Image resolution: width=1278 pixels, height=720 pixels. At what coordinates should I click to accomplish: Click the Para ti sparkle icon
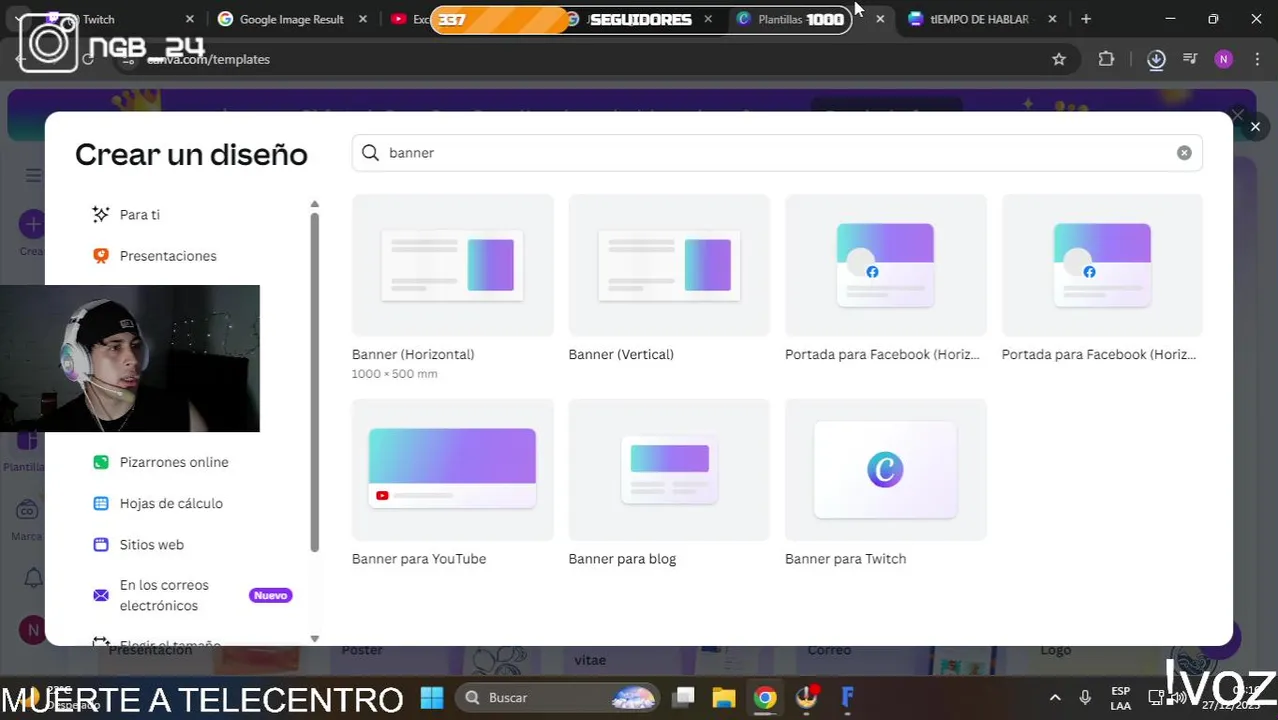[100, 215]
